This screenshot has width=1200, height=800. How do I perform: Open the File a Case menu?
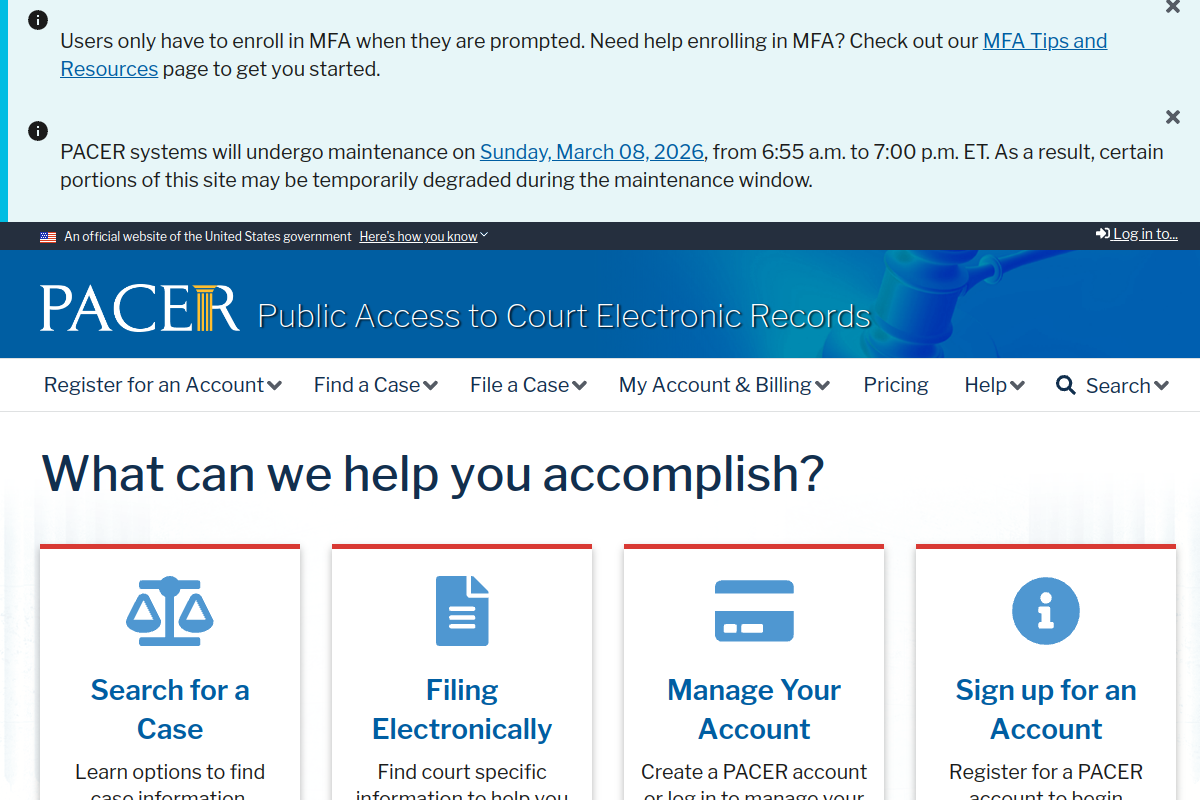[529, 385]
